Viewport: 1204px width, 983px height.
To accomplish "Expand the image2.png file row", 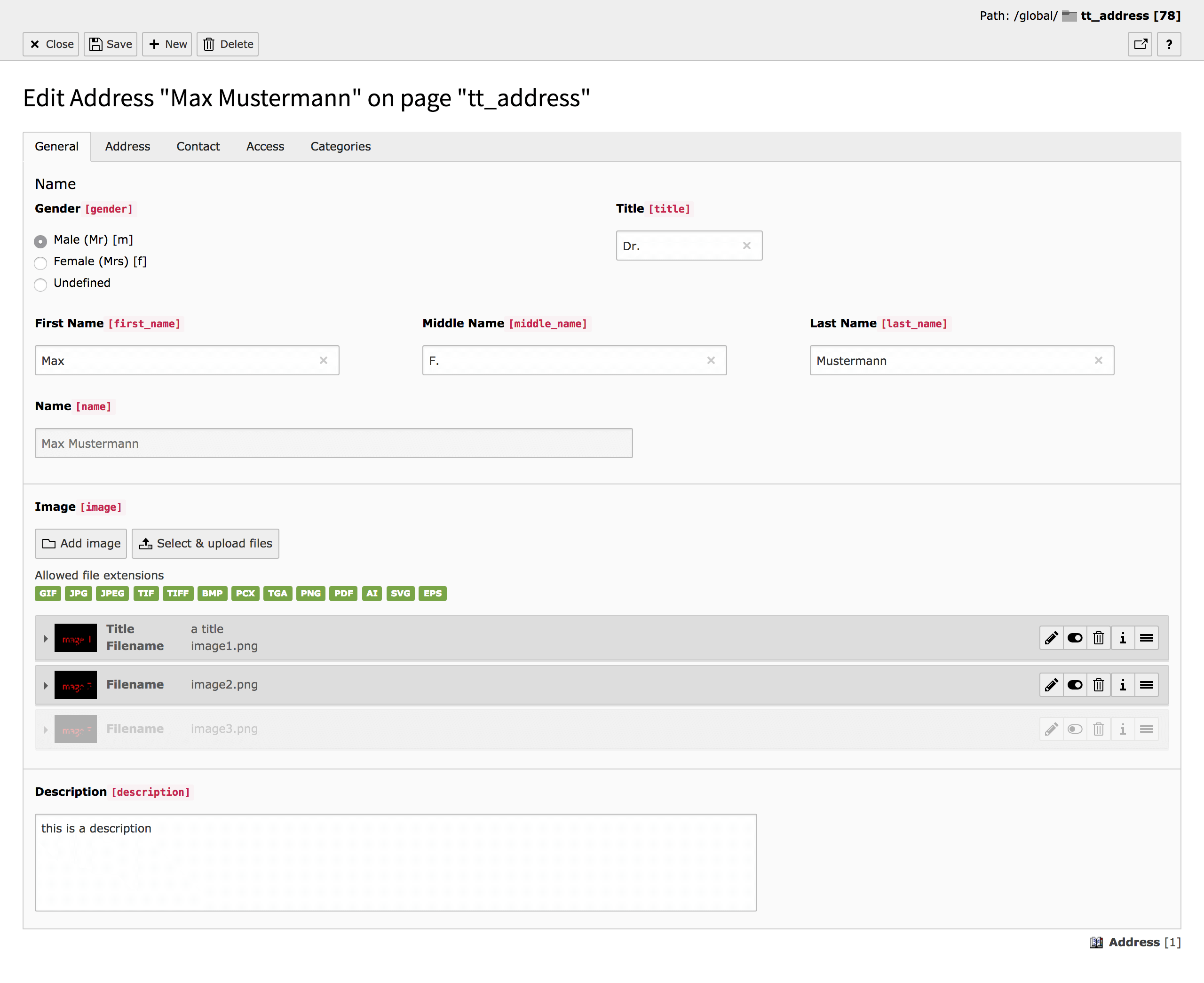I will (46, 685).
